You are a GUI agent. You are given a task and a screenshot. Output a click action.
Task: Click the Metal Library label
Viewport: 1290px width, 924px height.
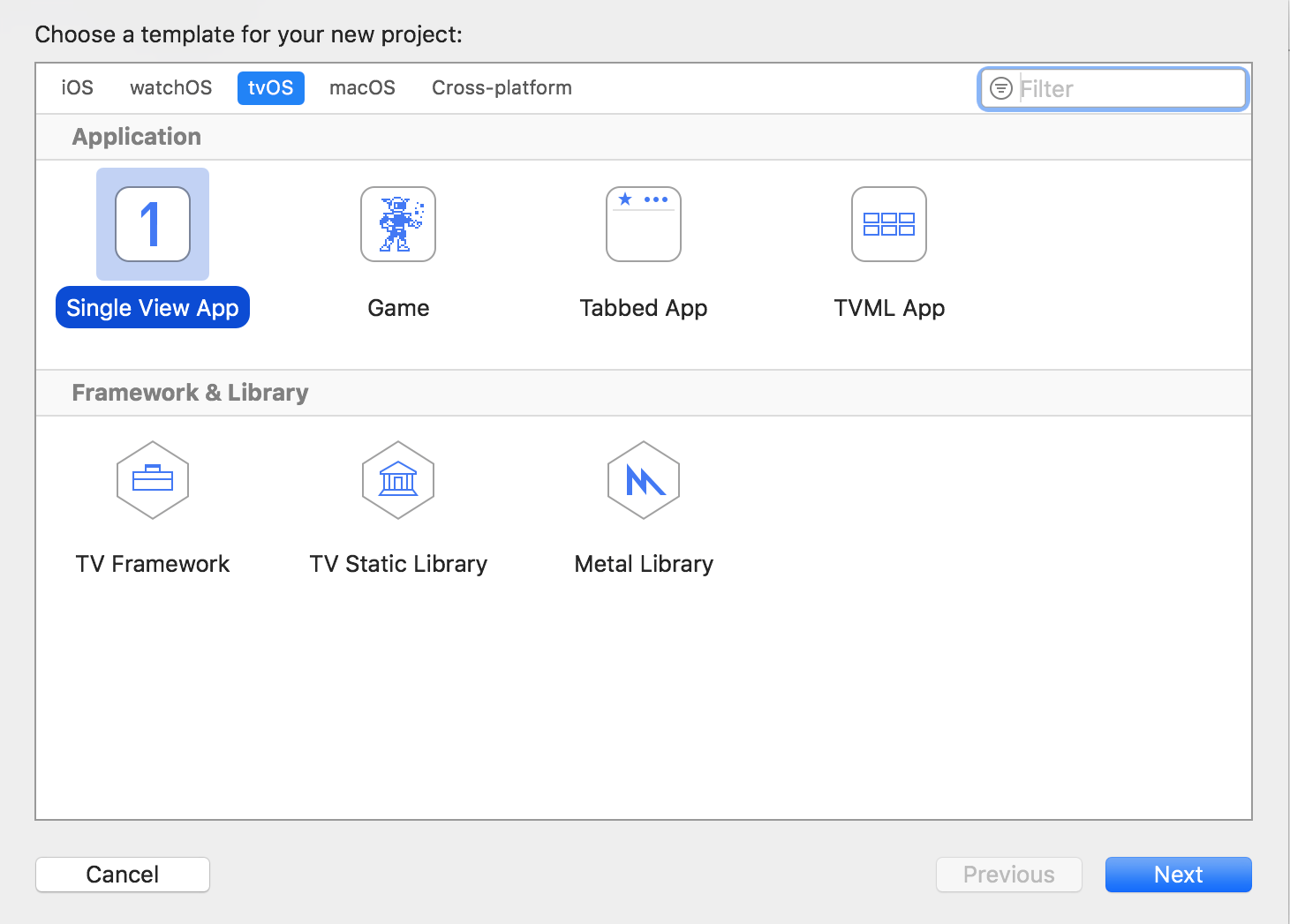(x=644, y=564)
